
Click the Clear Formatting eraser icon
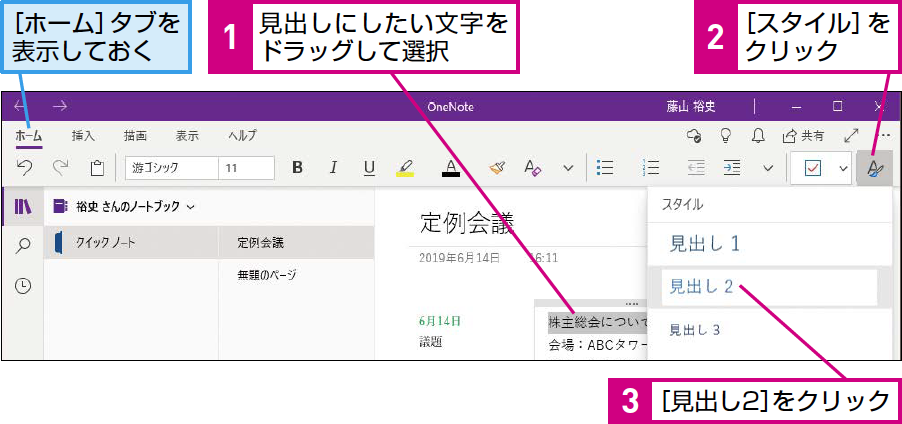tap(533, 167)
